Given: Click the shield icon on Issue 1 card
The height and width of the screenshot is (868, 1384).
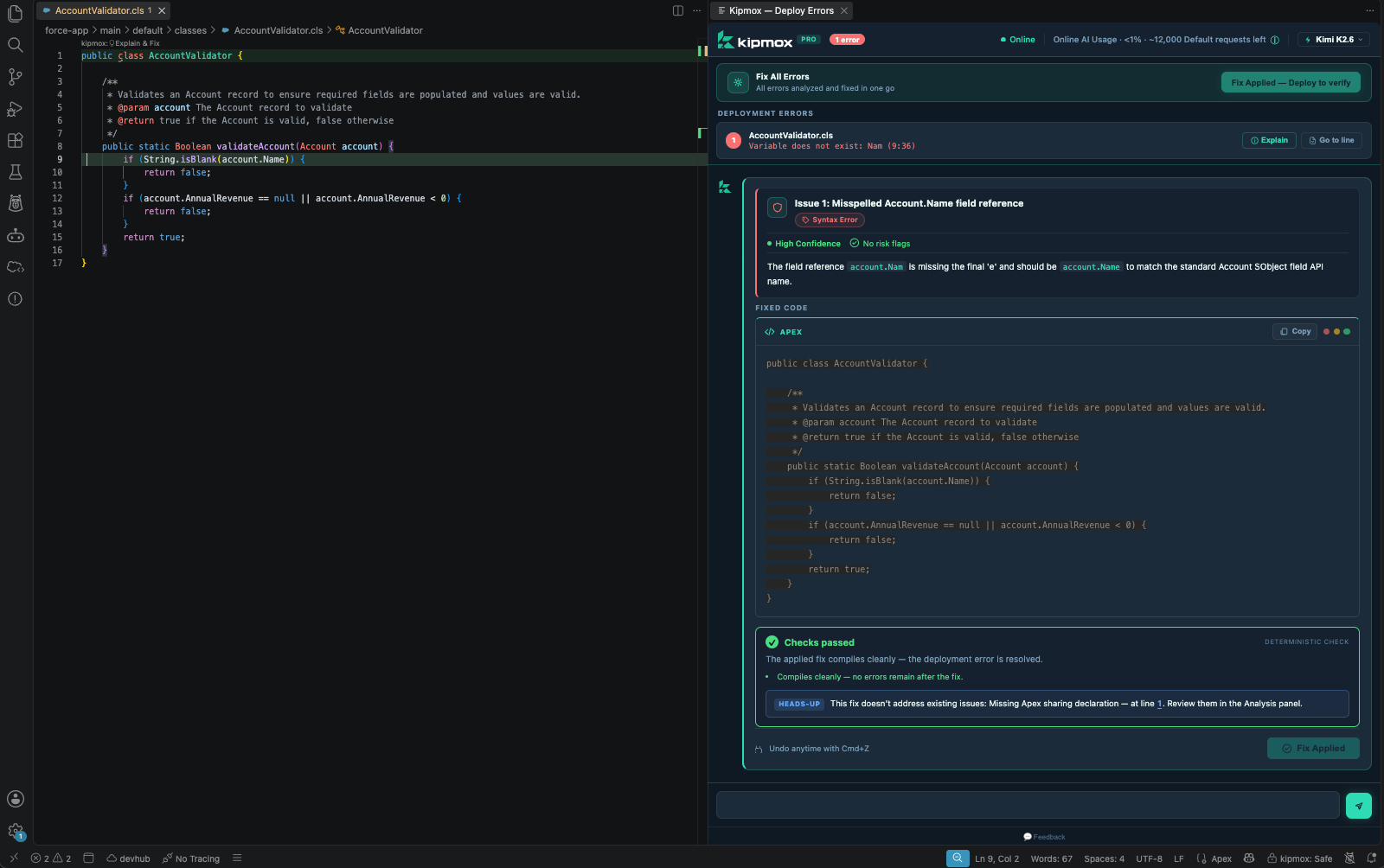Looking at the screenshot, I should point(777,207).
